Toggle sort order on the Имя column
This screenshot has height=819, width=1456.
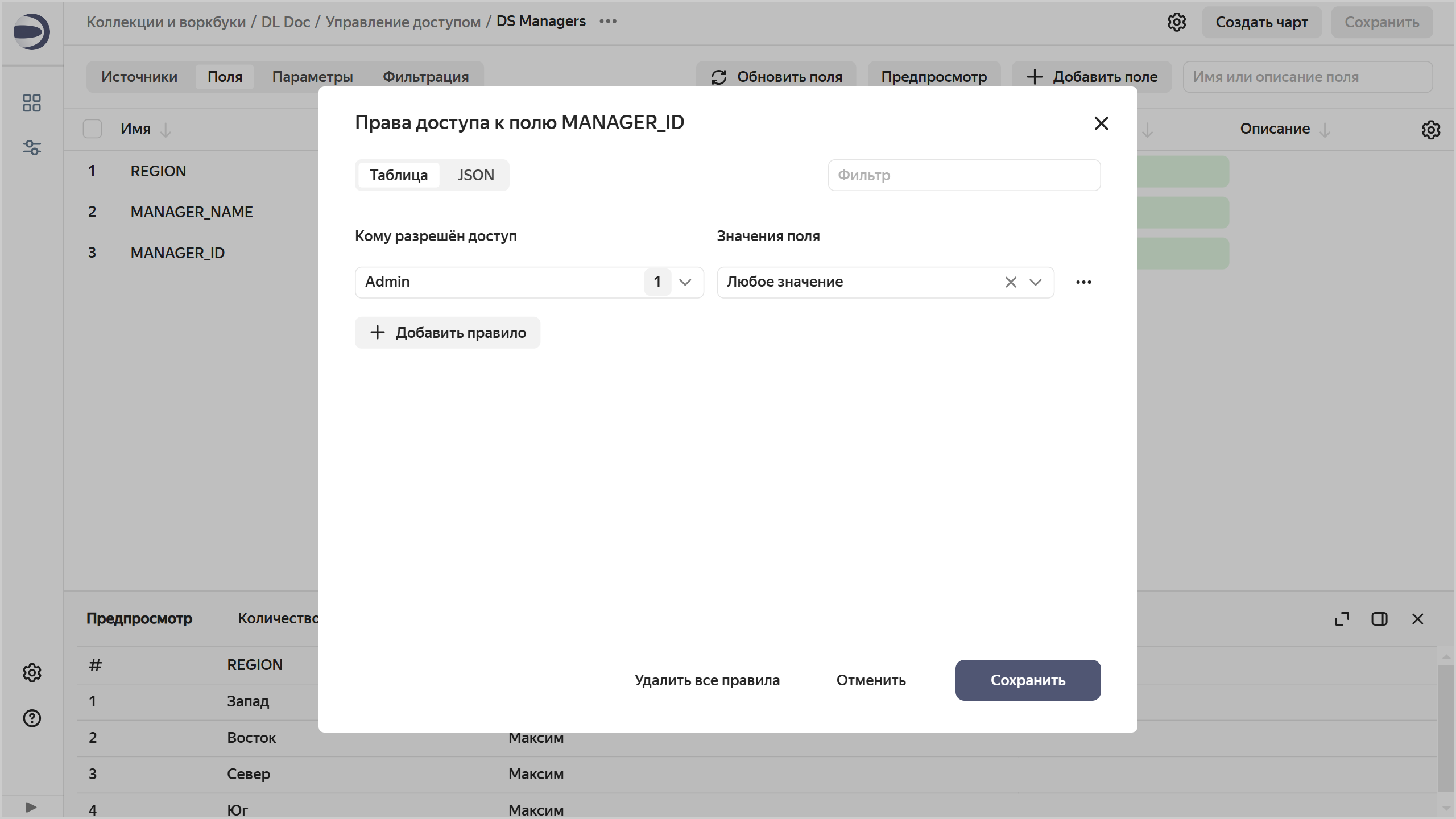click(x=165, y=130)
